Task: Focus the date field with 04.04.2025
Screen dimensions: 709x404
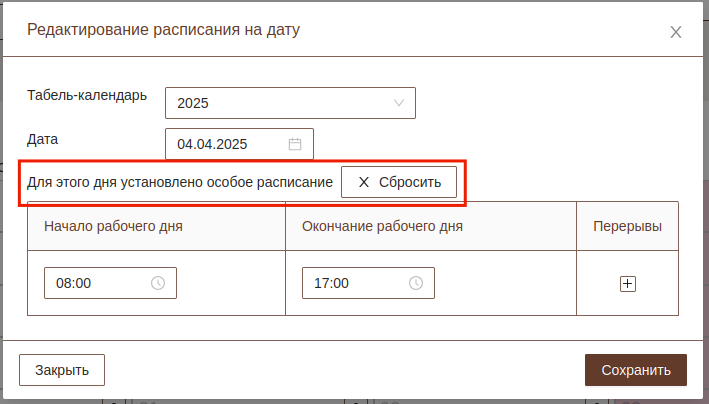Action: [225, 144]
